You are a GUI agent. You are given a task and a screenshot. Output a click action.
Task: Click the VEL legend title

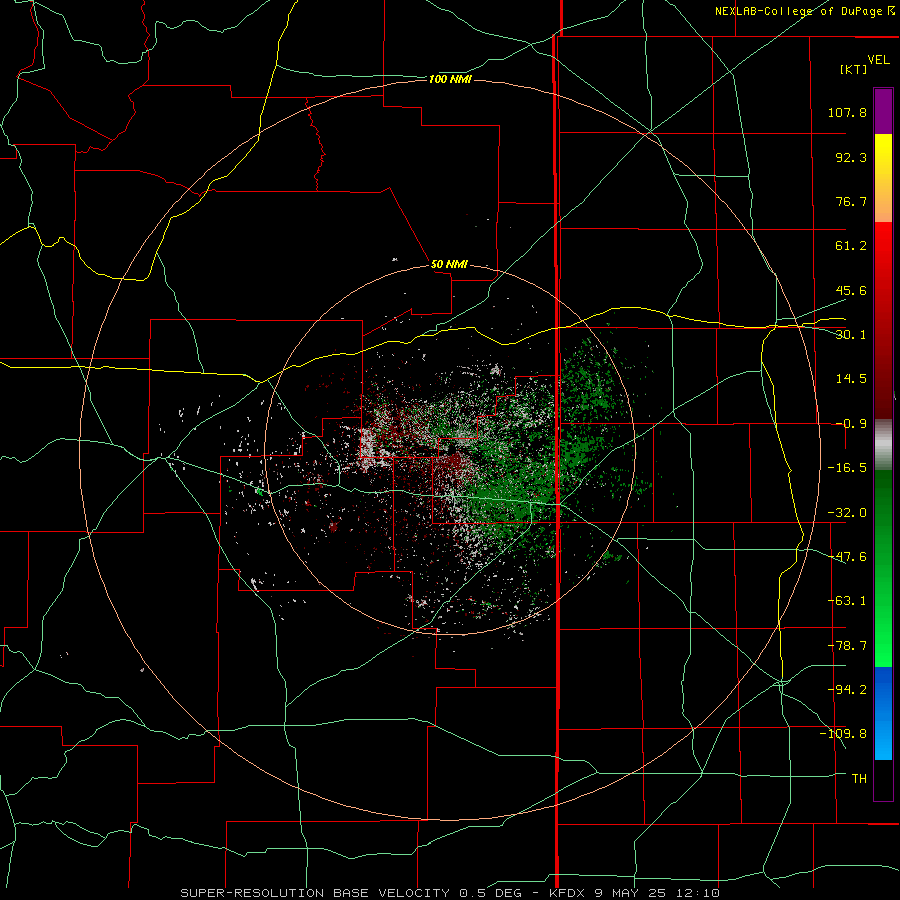[x=878, y=60]
